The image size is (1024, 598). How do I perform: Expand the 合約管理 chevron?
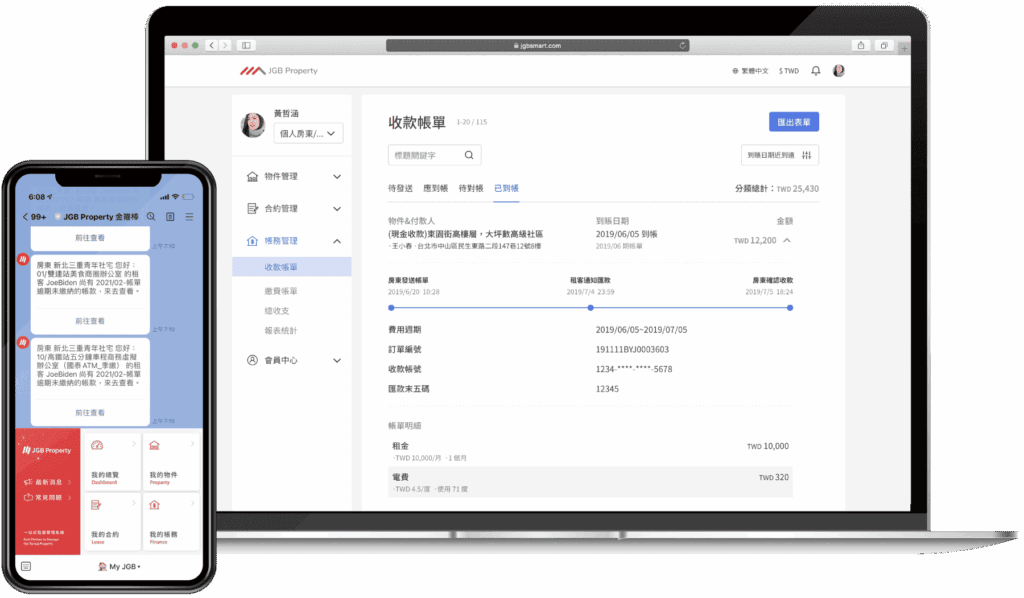click(x=337, y=209)
